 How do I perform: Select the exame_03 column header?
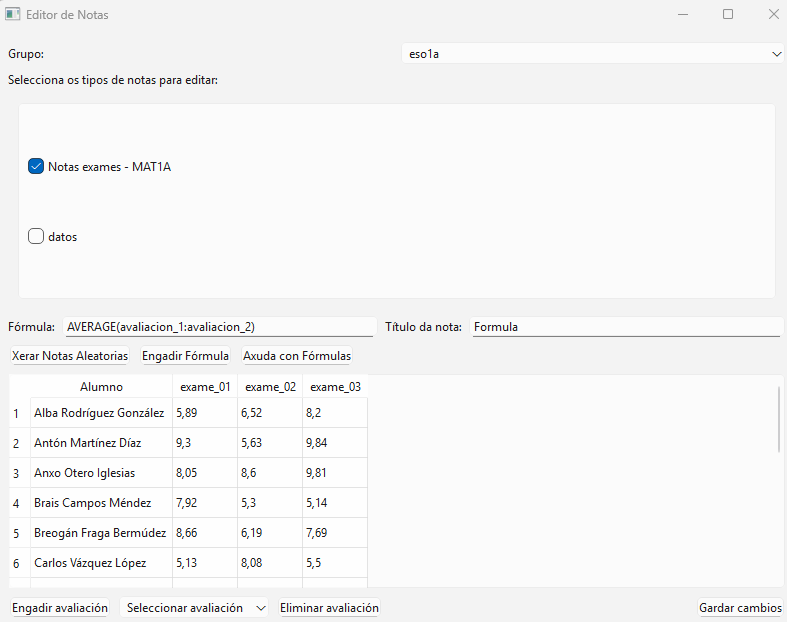pyautogui.click(x=335, y=387)
